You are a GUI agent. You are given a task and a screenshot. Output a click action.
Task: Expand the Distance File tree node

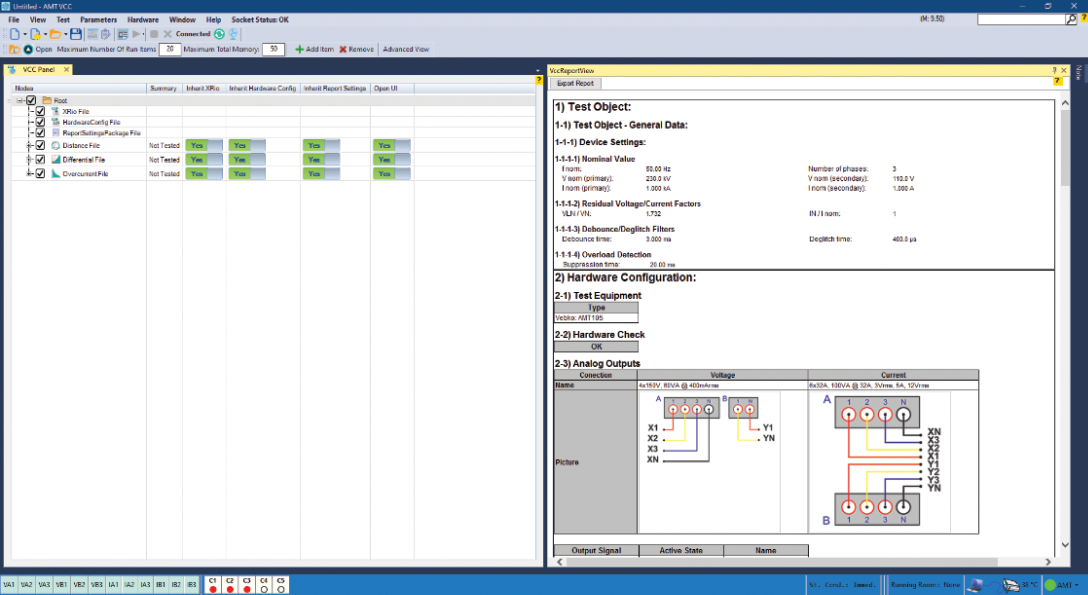tap(29, 145)
